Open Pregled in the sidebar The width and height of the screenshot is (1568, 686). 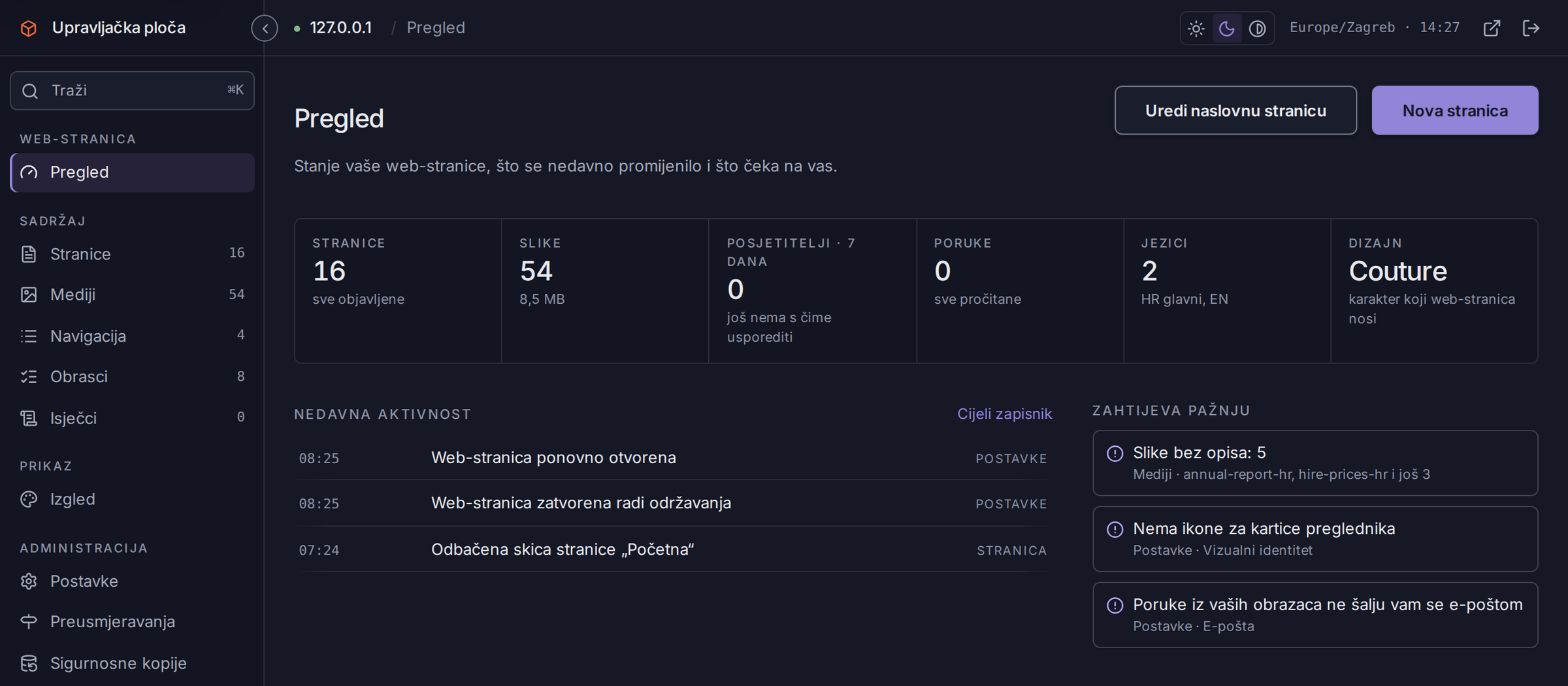click(x=133, y=172)
